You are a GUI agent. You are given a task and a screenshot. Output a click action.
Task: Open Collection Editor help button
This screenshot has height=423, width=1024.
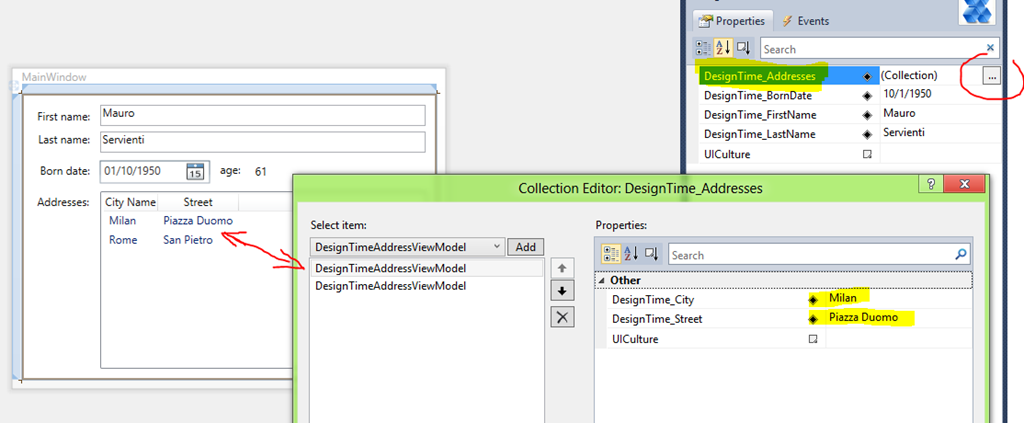pos(931,184)
